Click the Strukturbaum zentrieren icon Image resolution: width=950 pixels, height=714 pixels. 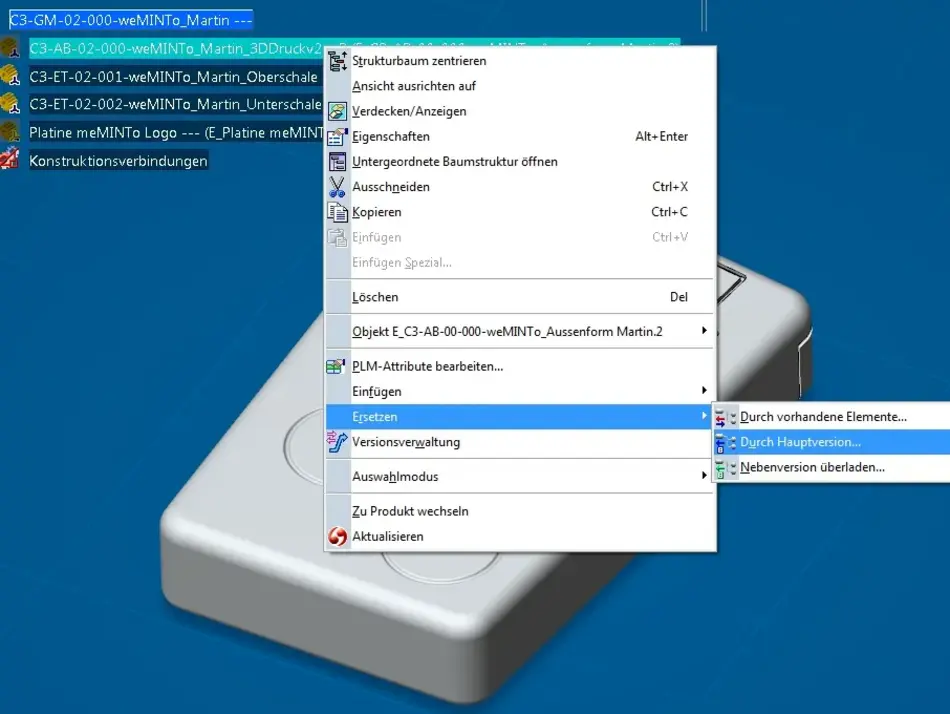(338, 61)
